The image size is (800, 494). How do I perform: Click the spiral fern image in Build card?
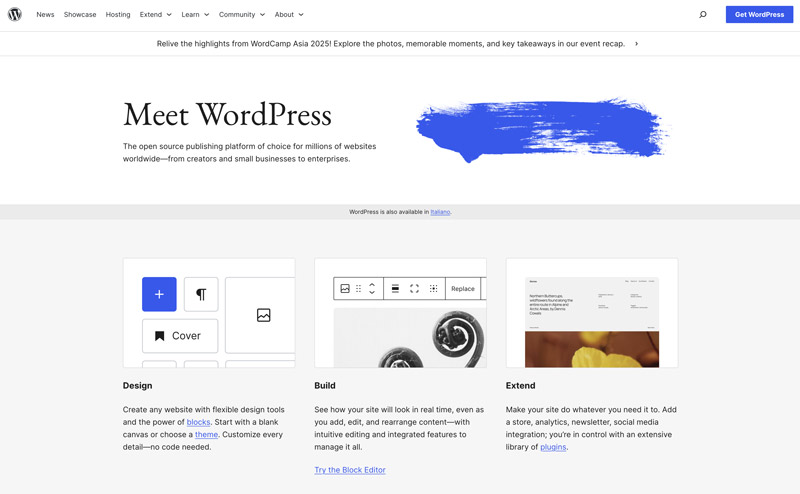(410, 337)
